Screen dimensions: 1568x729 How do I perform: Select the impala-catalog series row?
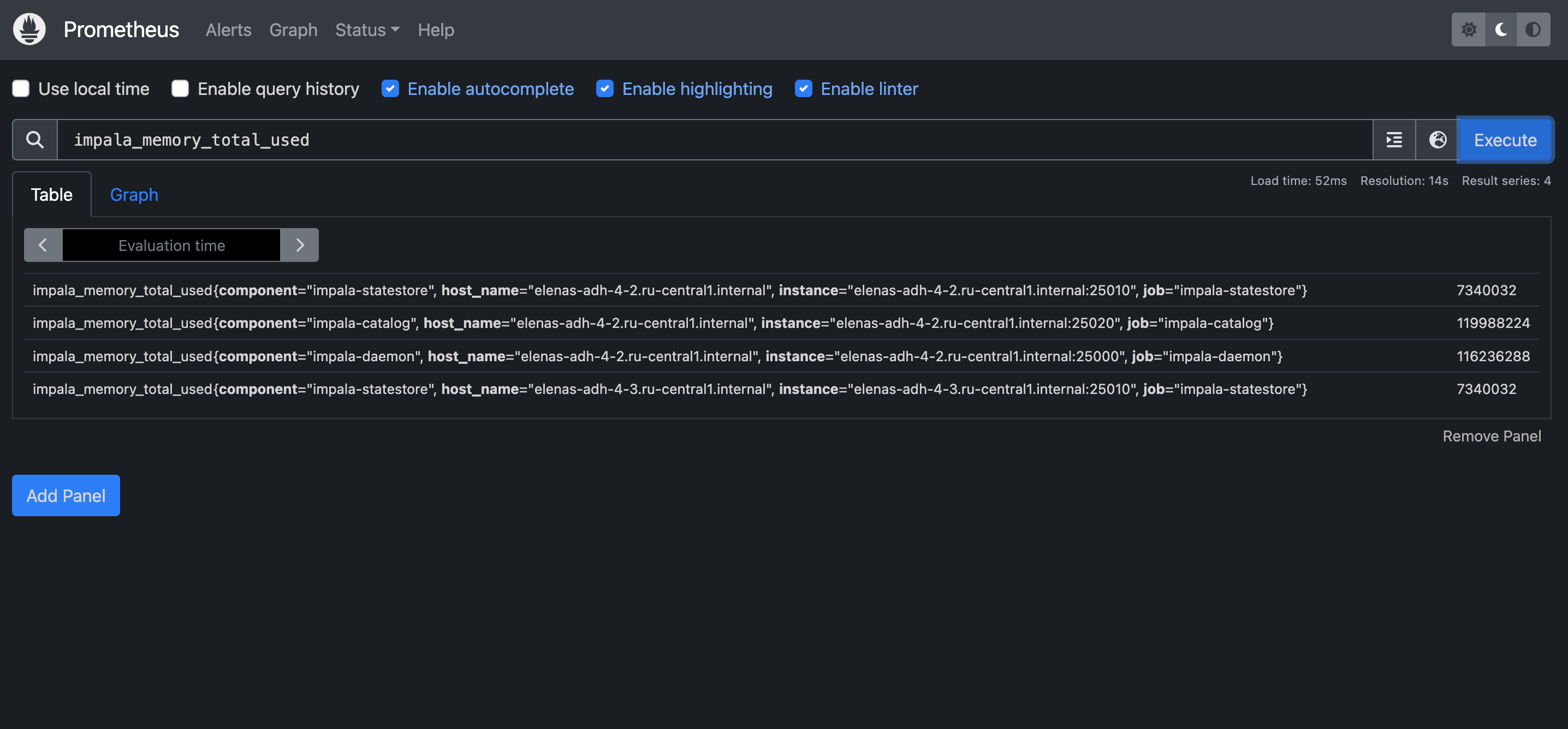click(x=782, y=323)
